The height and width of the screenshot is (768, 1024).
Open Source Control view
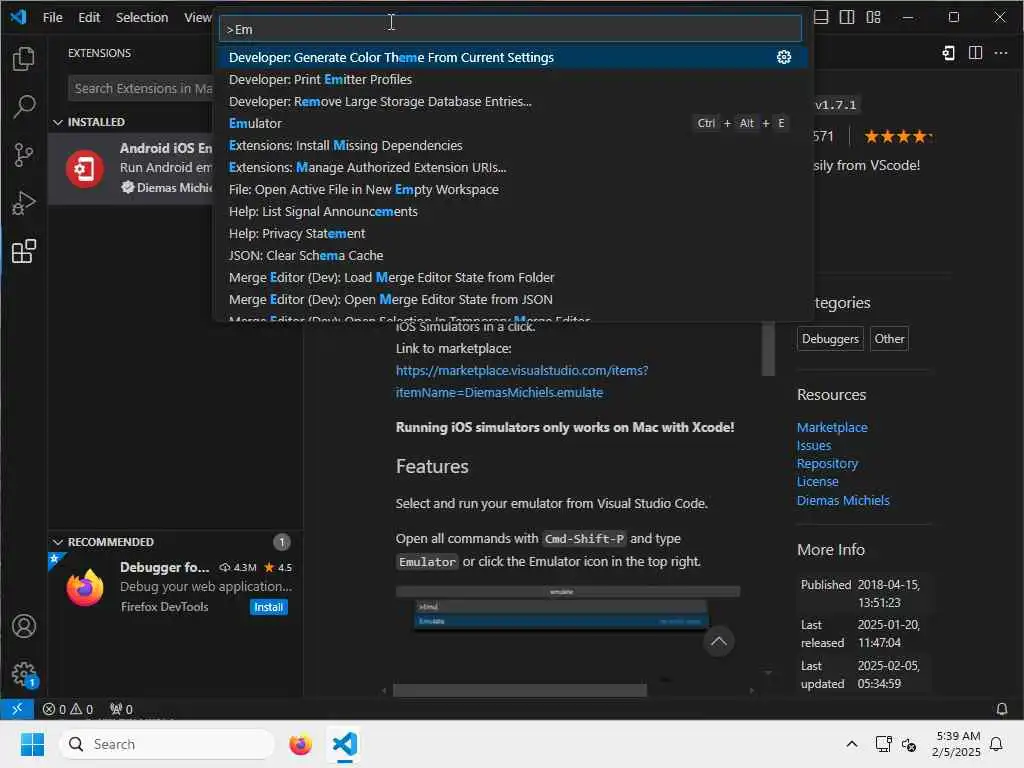tap(24, 155)
